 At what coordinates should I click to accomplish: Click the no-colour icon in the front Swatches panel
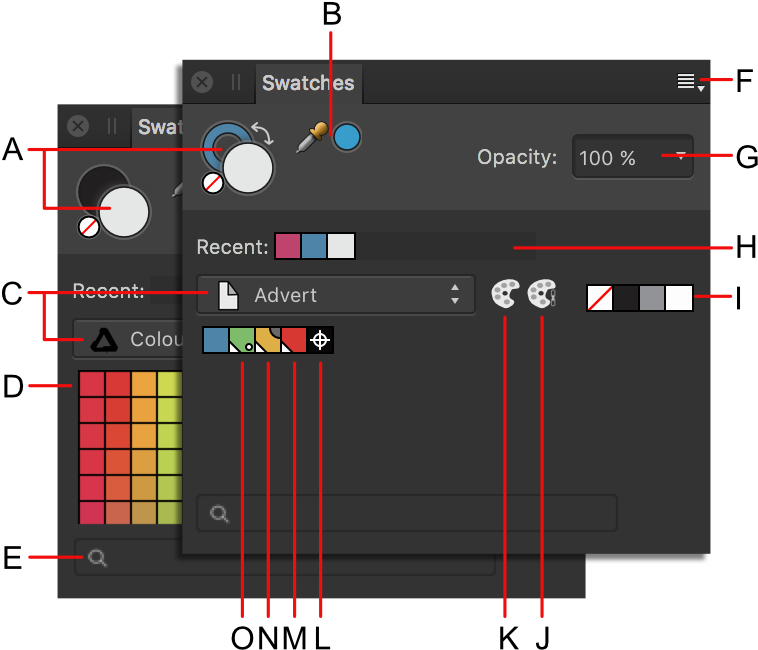[212, 183]
